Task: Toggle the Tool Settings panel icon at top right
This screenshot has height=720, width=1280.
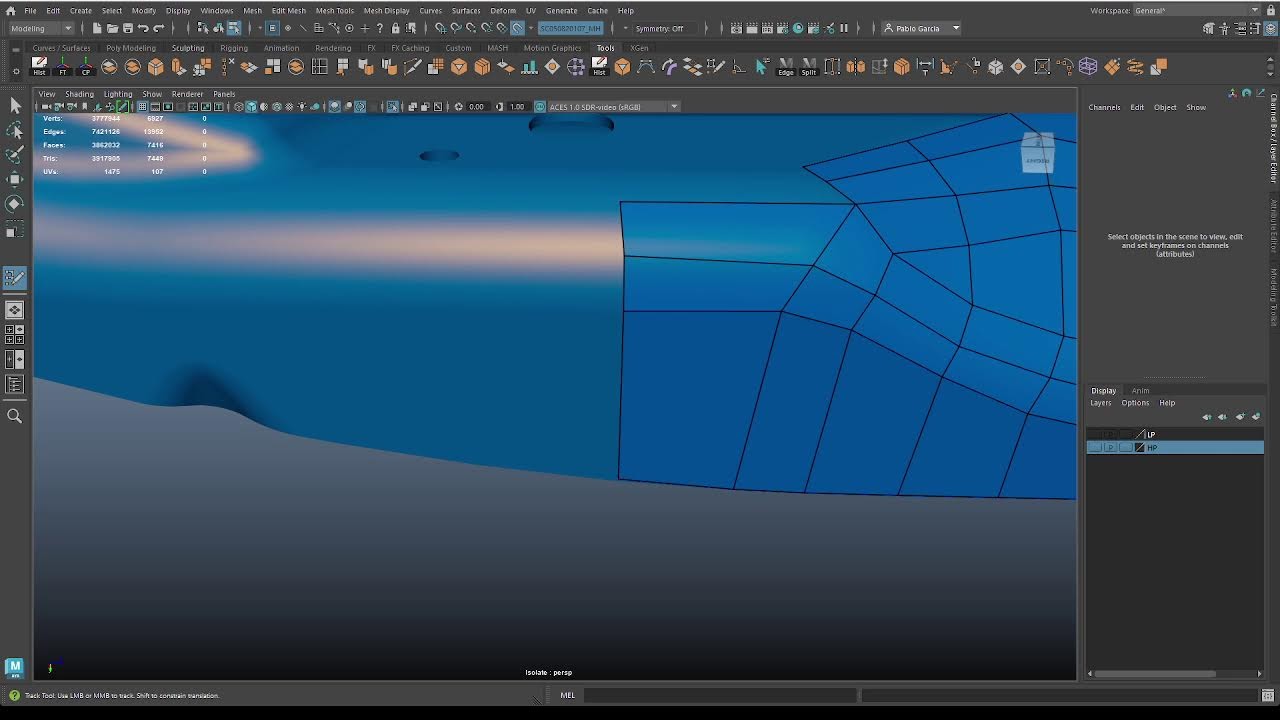Action: coord(1256,28)
